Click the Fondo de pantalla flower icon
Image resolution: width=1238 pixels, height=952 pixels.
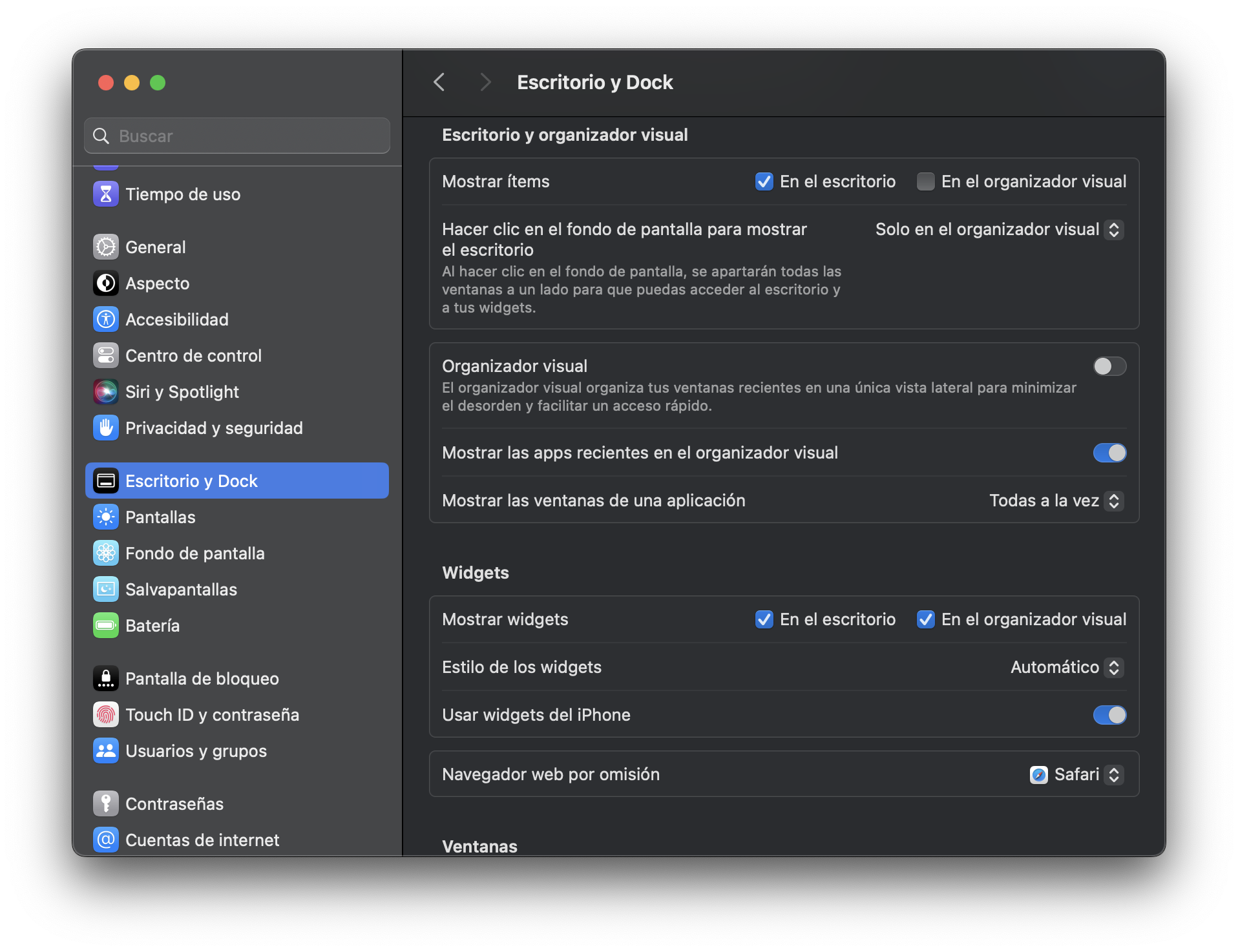(106, 554)
